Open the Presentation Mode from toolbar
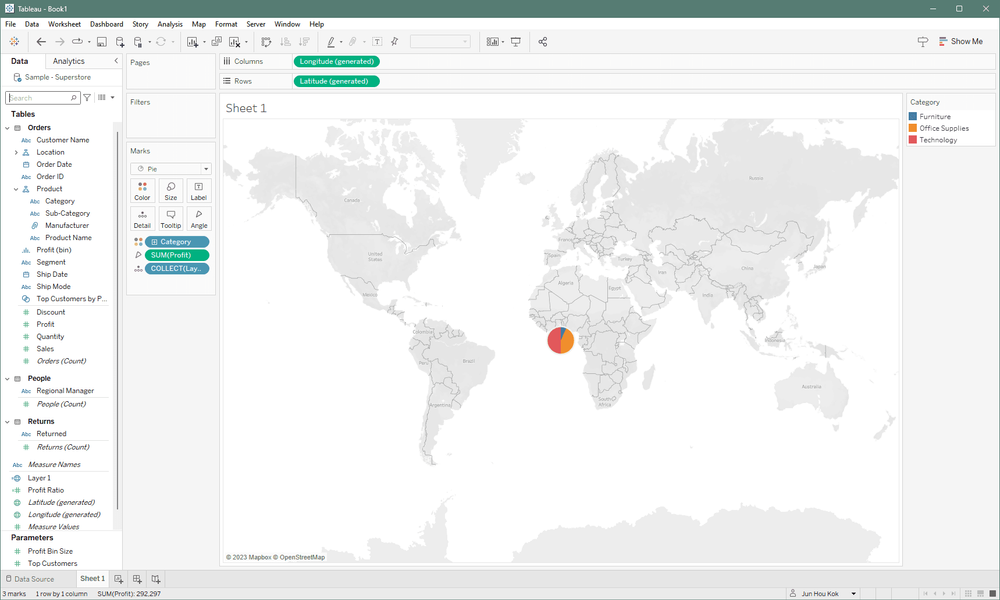The width and height of the screenshot is (1000, 600). pyautogui.click(x=516, y=42)
